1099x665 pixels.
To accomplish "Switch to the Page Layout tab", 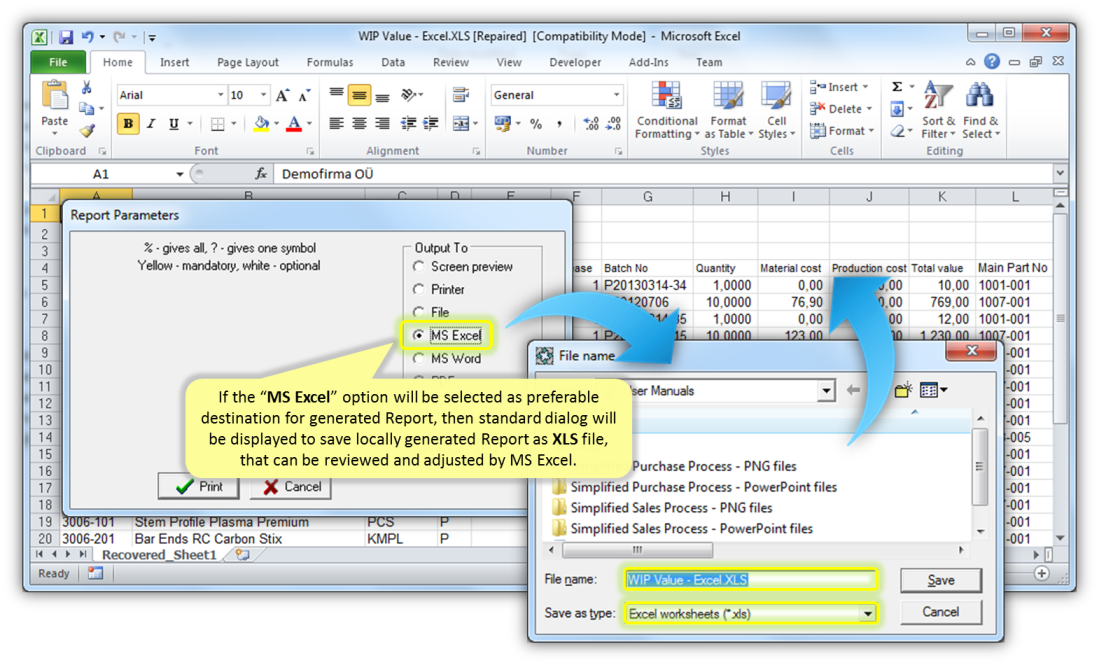I will 247,62.
